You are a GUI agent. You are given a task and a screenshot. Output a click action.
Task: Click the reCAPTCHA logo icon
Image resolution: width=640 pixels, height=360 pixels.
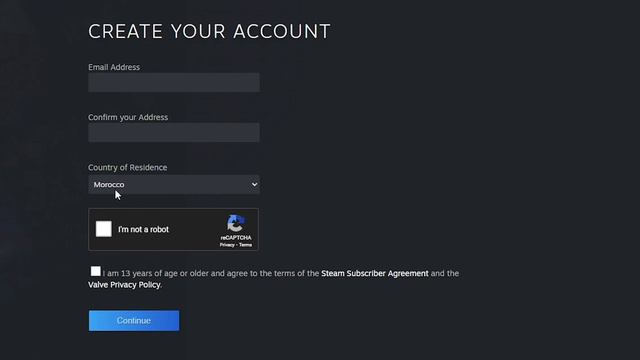(x=236, y=223)
